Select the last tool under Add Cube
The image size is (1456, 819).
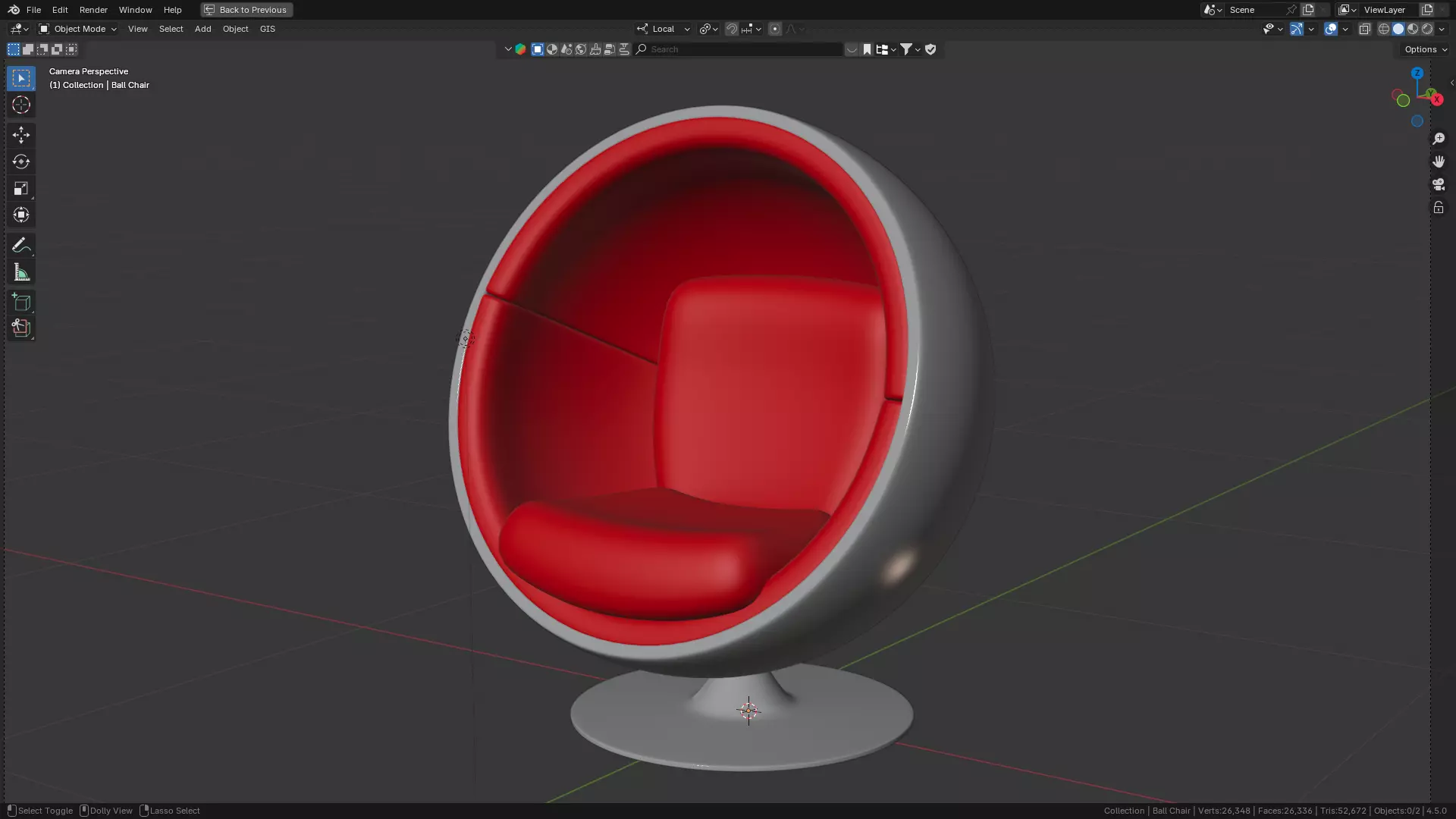click(x=21, y=328)
